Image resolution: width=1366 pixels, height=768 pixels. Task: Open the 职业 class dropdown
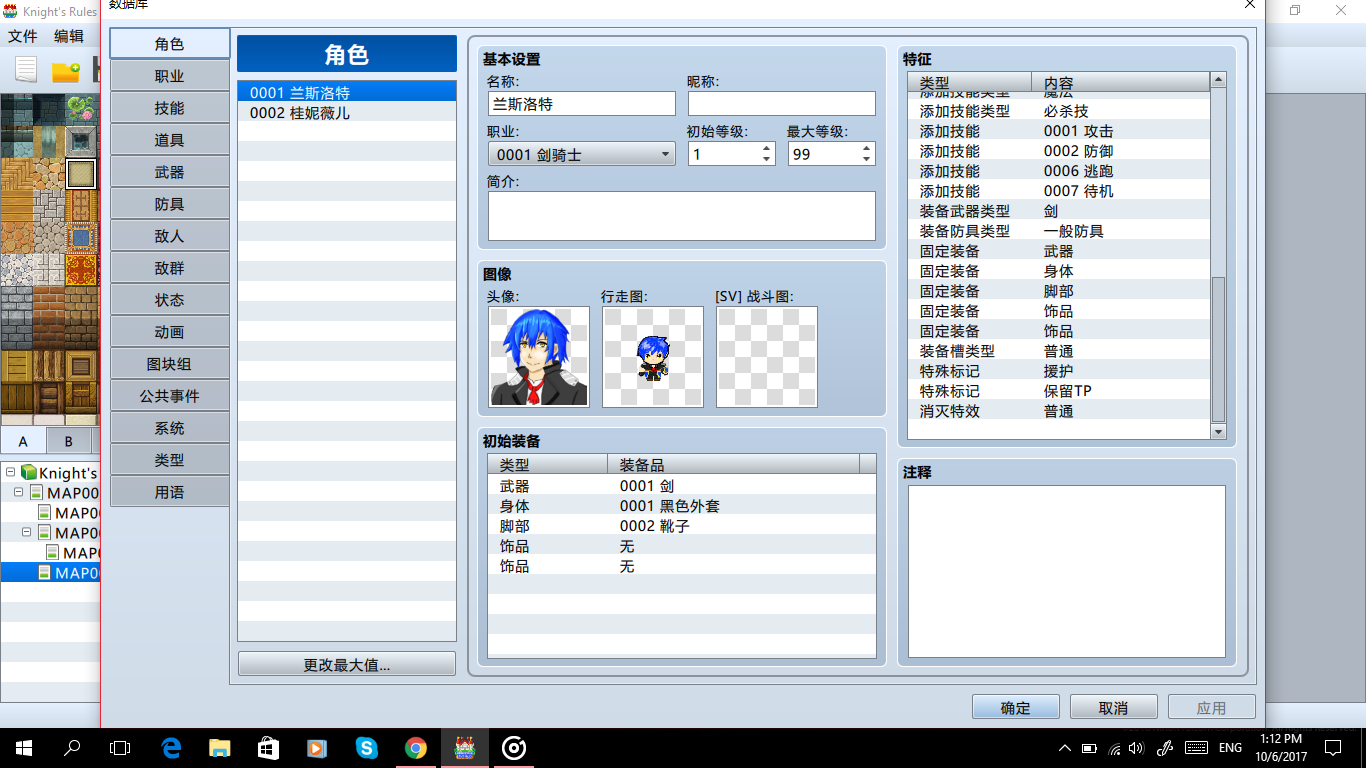(582, 154)
